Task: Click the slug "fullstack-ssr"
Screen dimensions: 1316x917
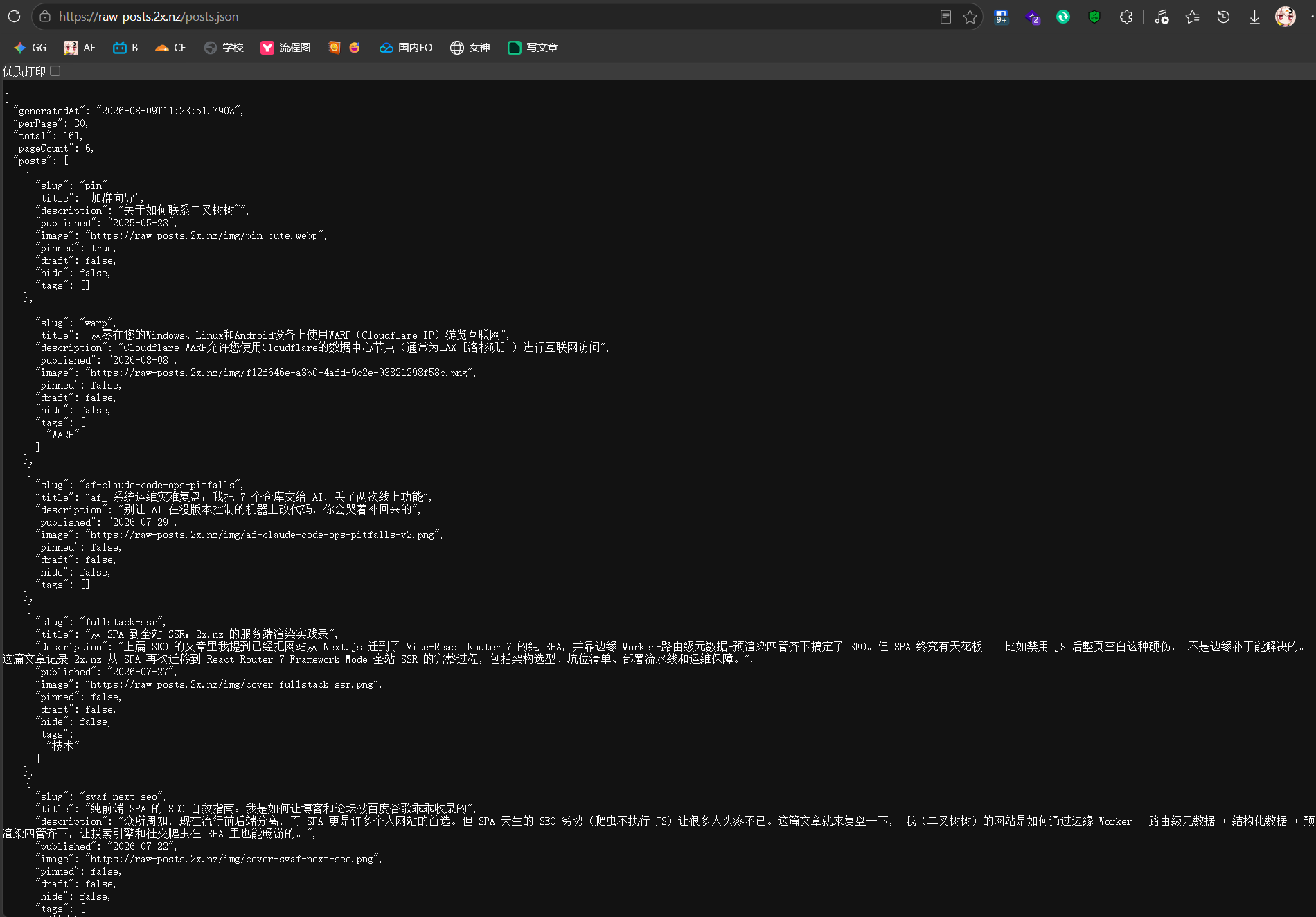Action: pos(121,622)
